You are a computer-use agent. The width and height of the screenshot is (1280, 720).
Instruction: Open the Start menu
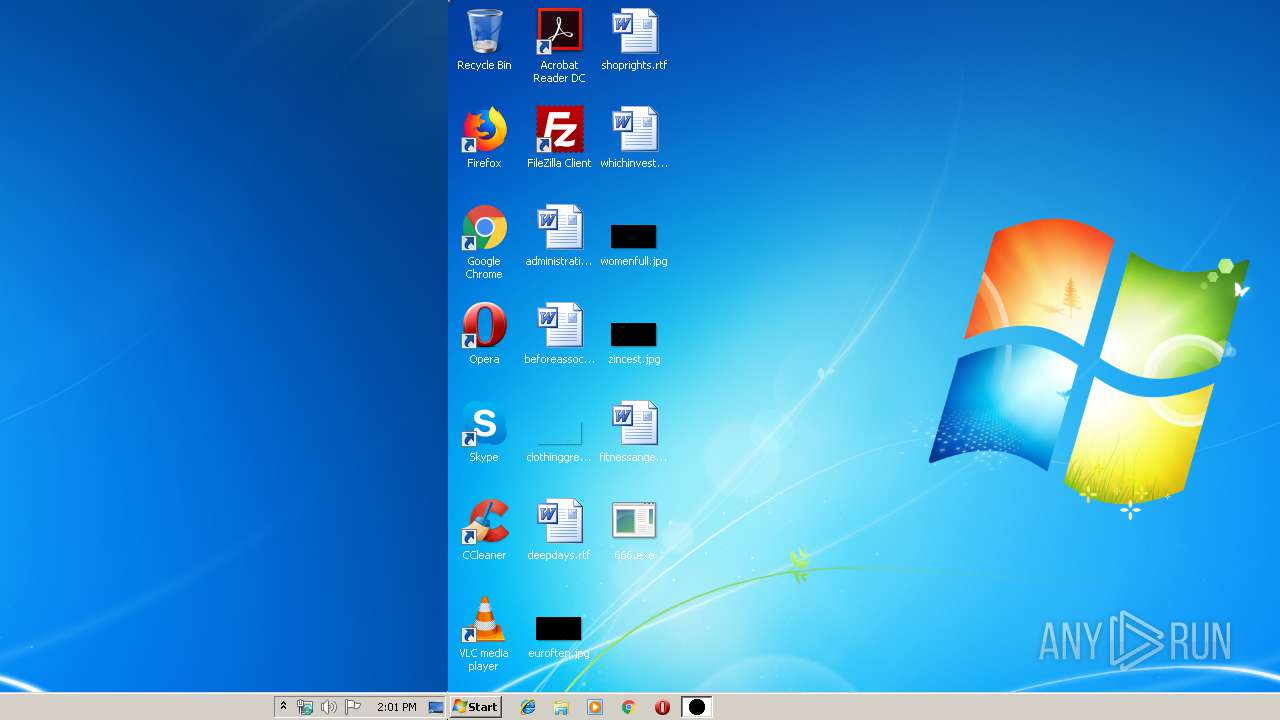click(475, 707)
